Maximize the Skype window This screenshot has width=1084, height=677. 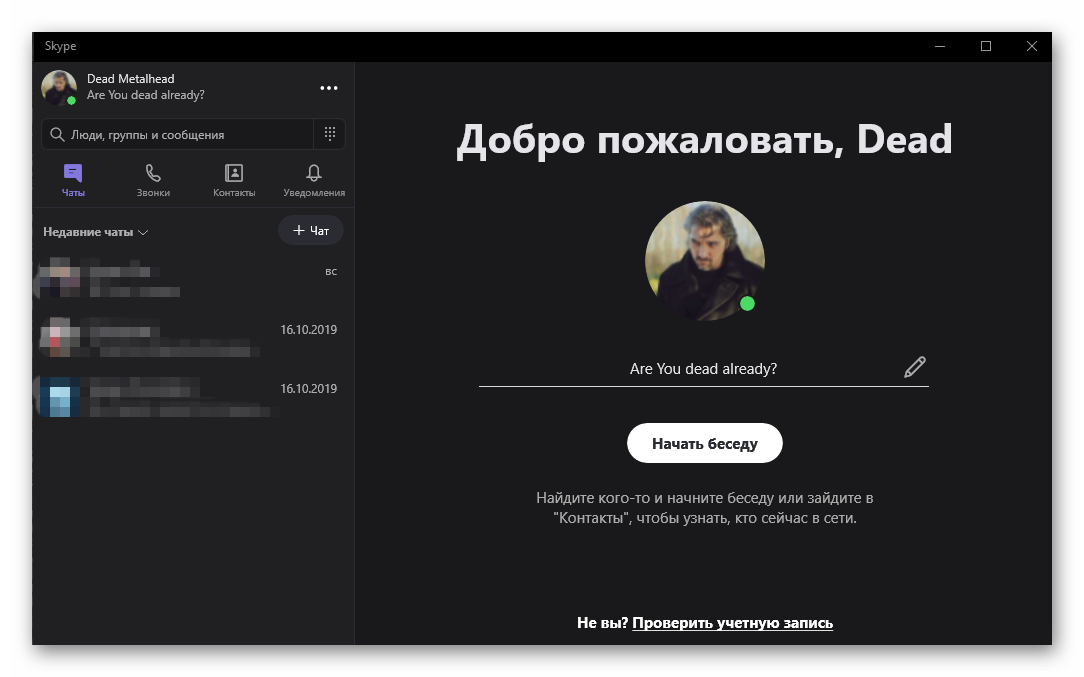(985, 46)
